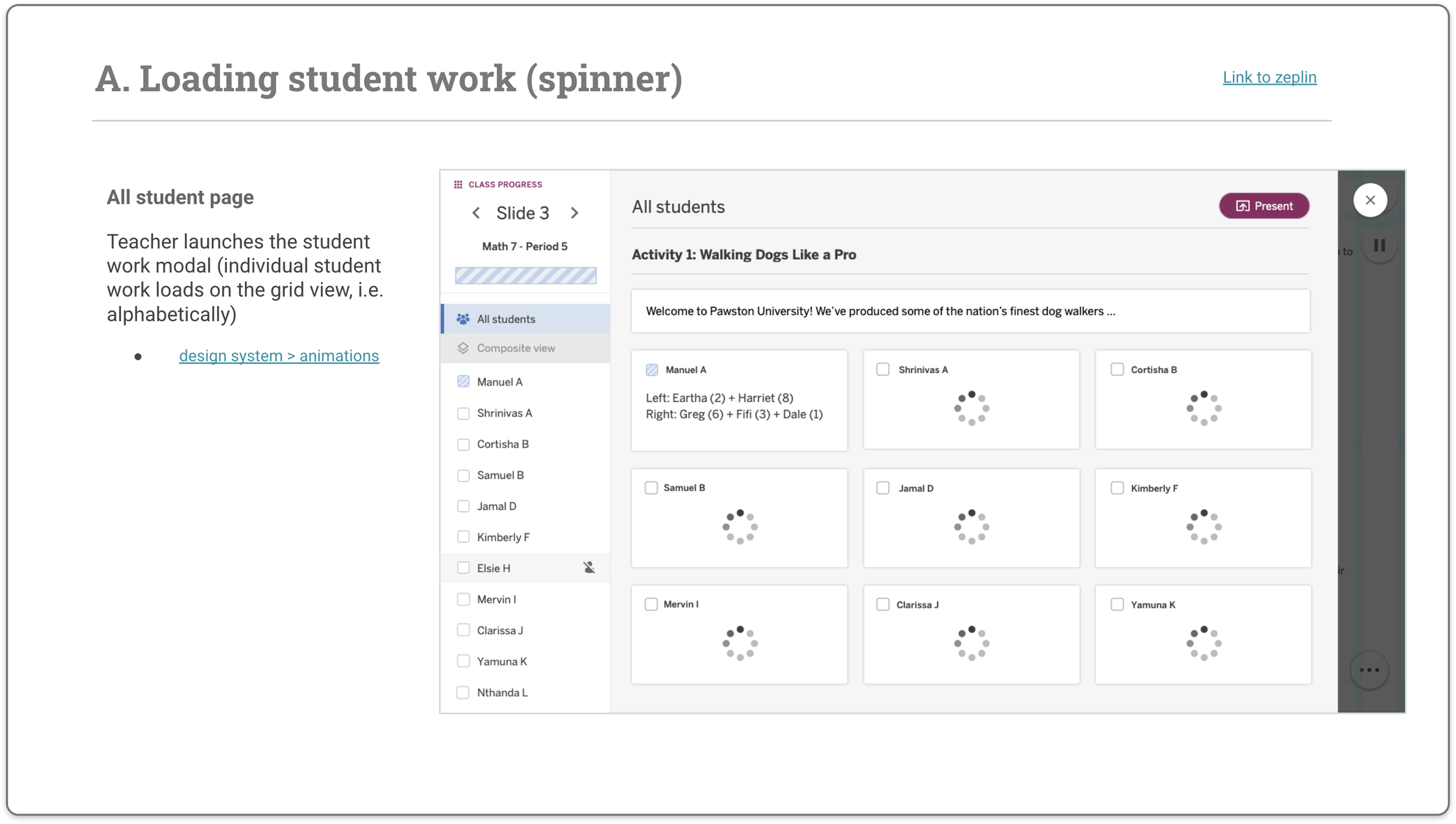
Task: Check the Yamuna K grid card checkbox
Action: 1117,604
